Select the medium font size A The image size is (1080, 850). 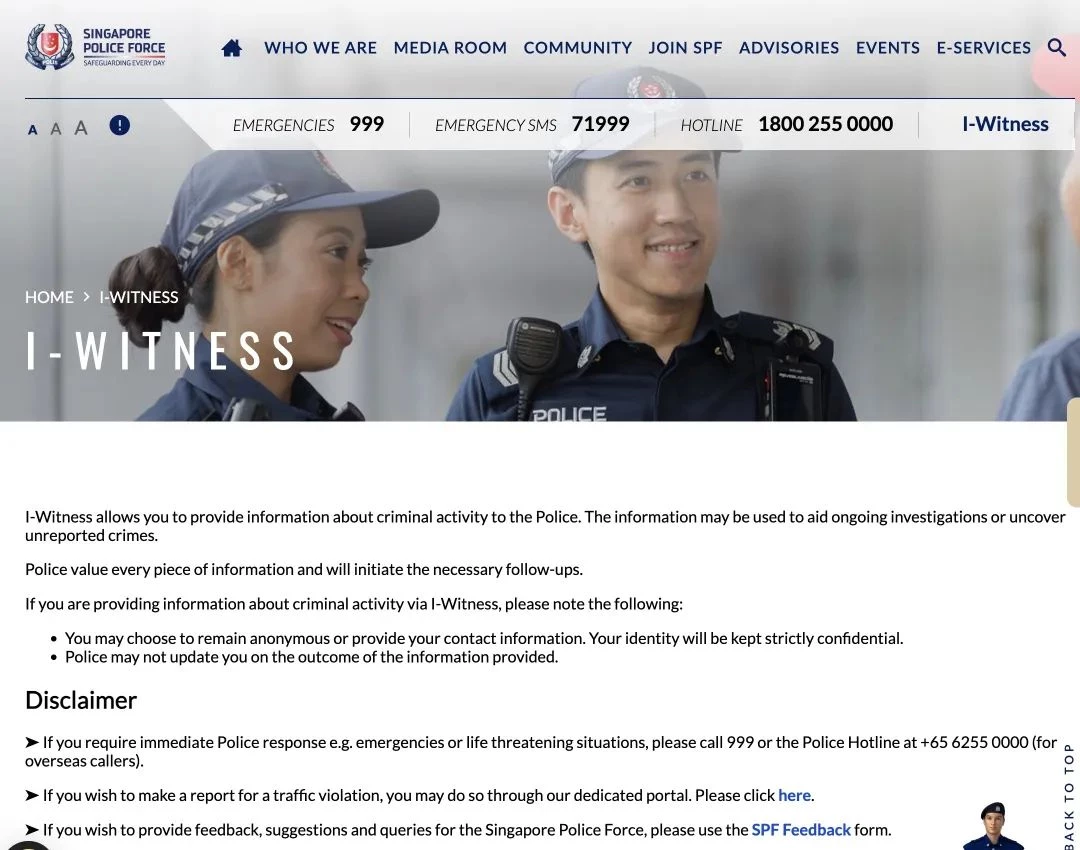point(56,128)
